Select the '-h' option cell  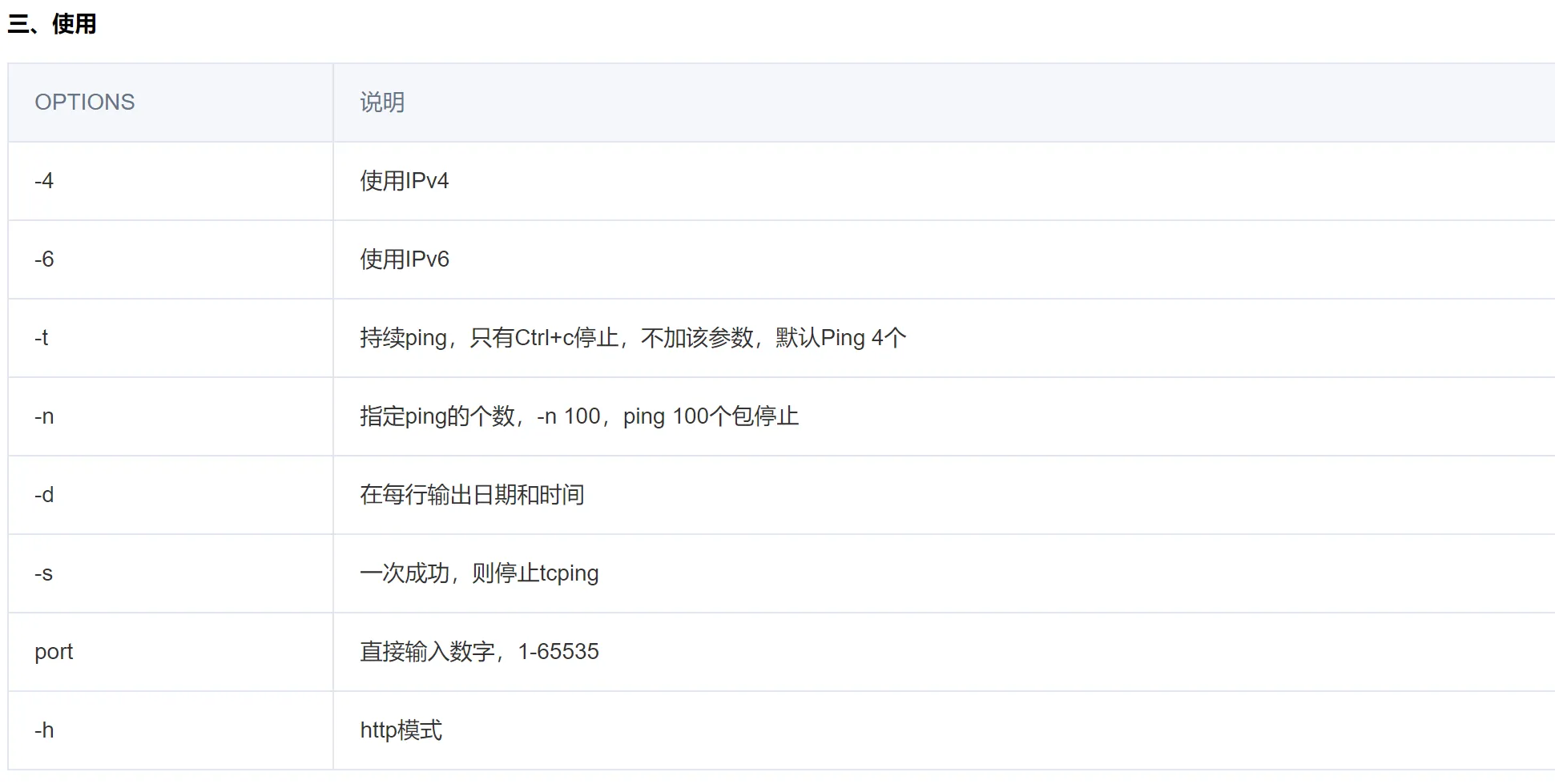click(44, 730)
